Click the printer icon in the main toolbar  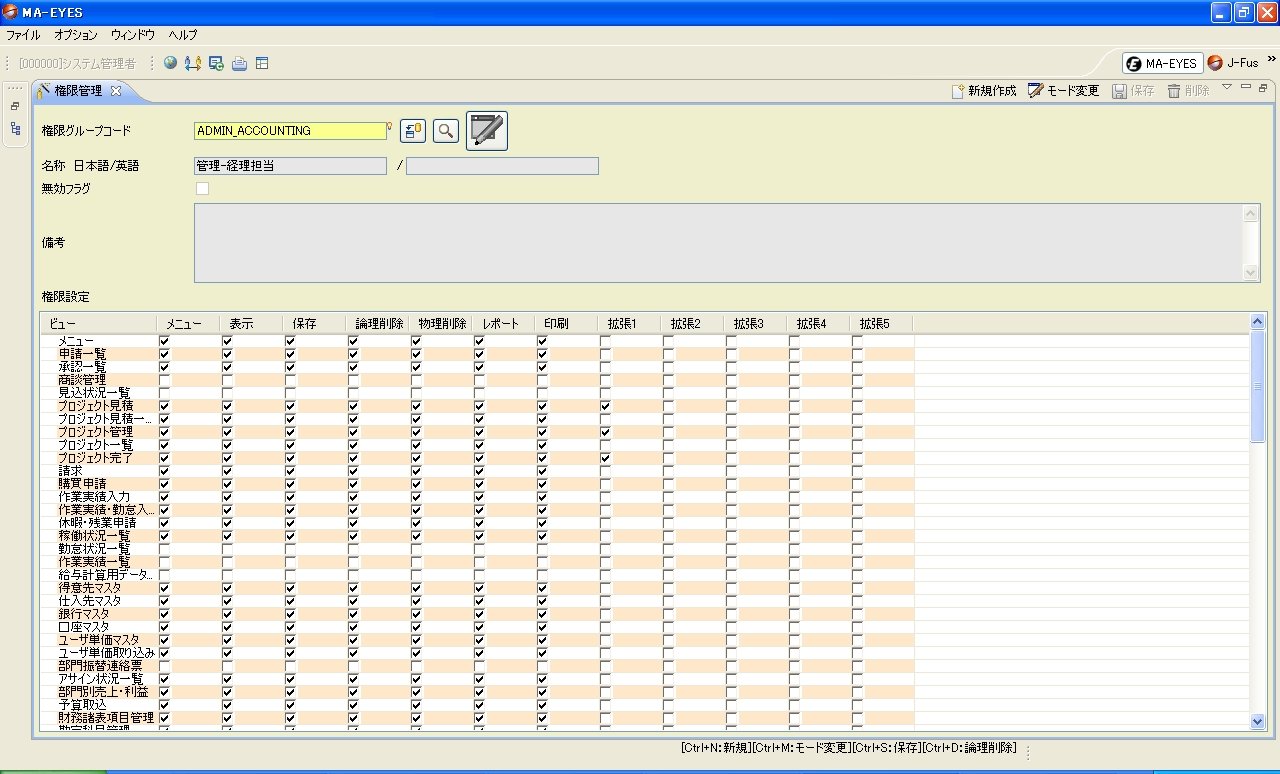click(x=239, y=63)
